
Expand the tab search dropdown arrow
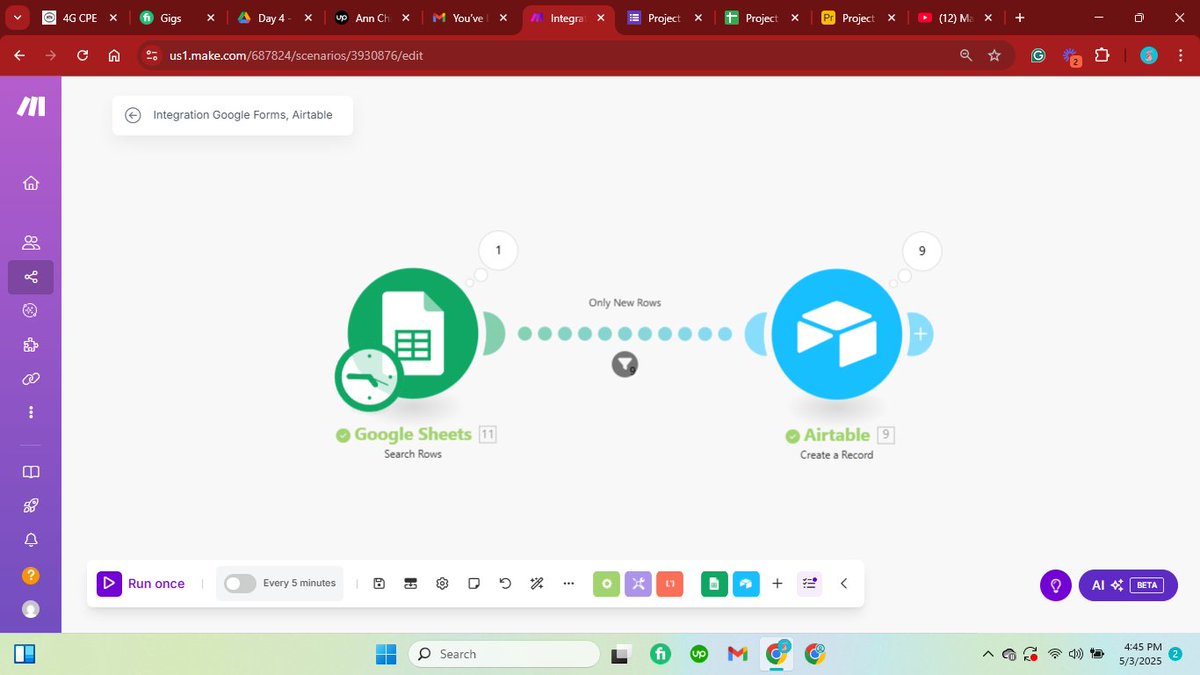point(18,18)
